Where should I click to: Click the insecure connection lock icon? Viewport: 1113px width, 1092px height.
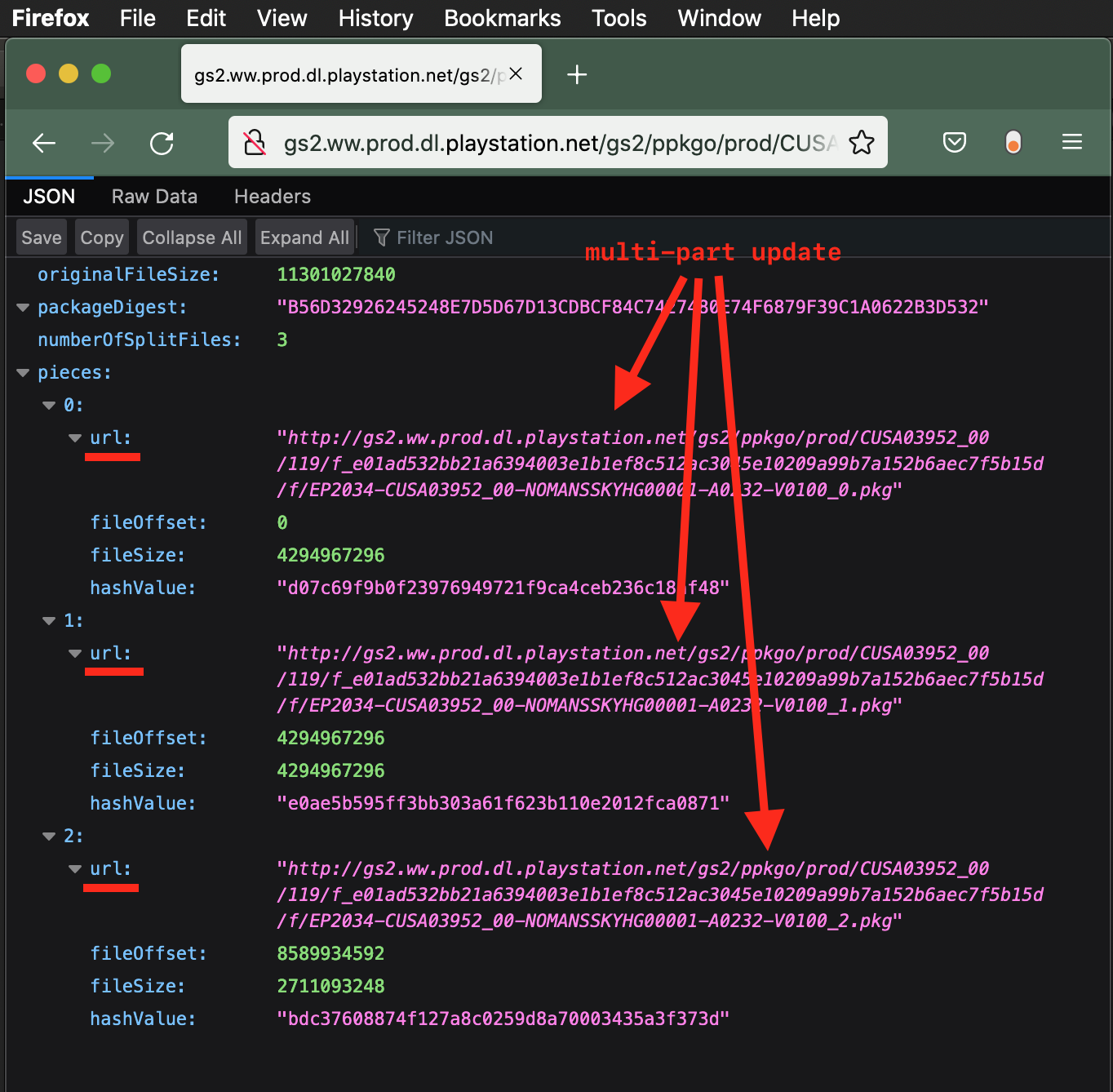coord(255,143)
